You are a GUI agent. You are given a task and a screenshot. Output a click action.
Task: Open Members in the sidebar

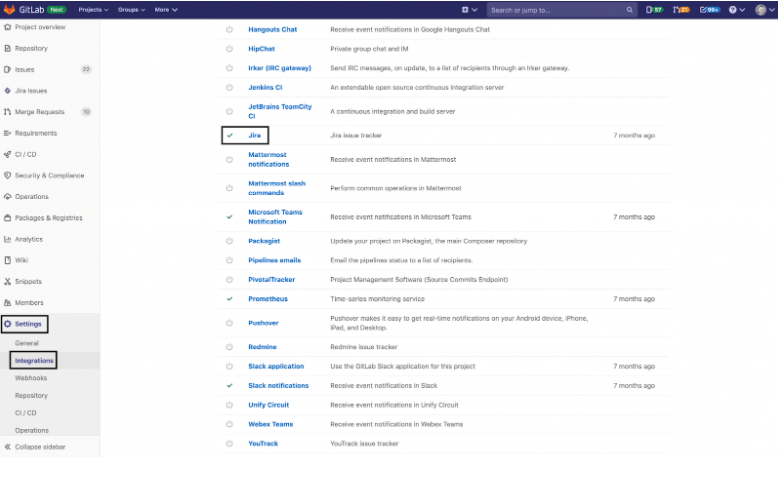pyautogui.click(x=23, y=303)
